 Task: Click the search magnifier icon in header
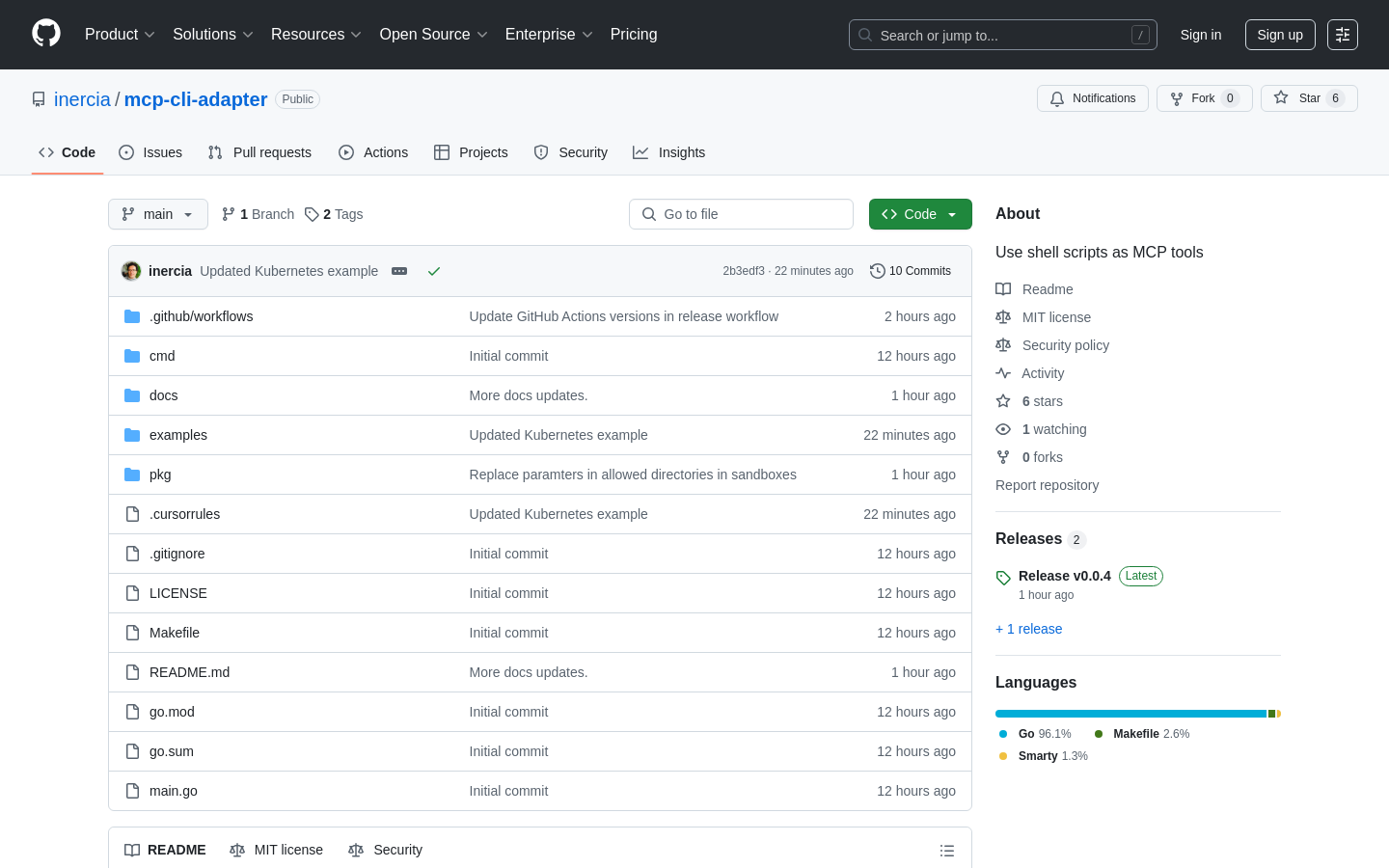click(865, 35)
